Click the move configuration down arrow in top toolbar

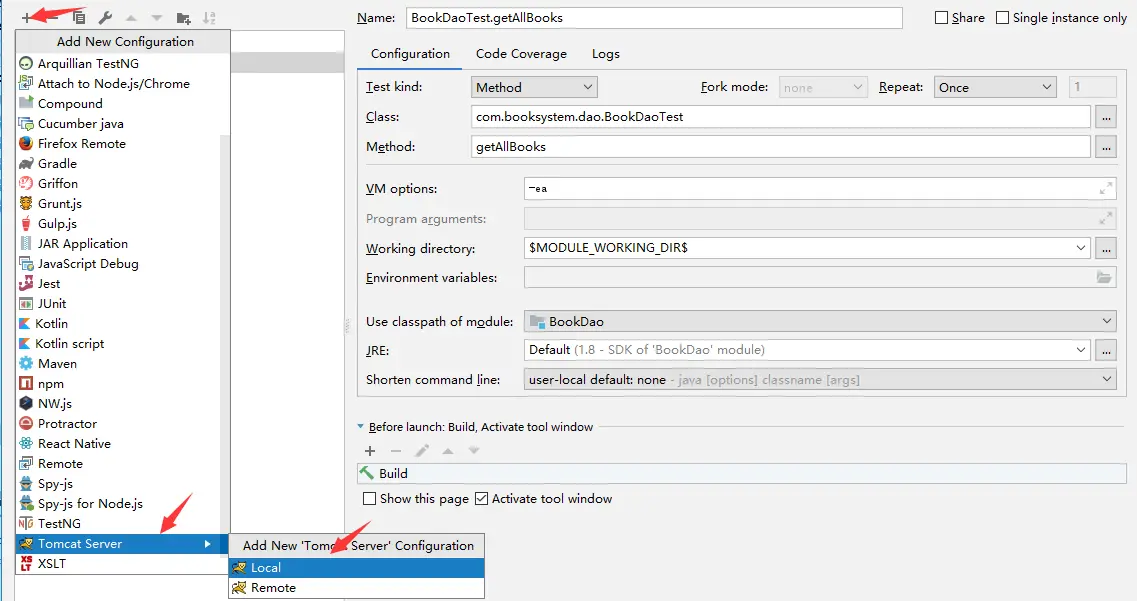click(x=157, y=17)
